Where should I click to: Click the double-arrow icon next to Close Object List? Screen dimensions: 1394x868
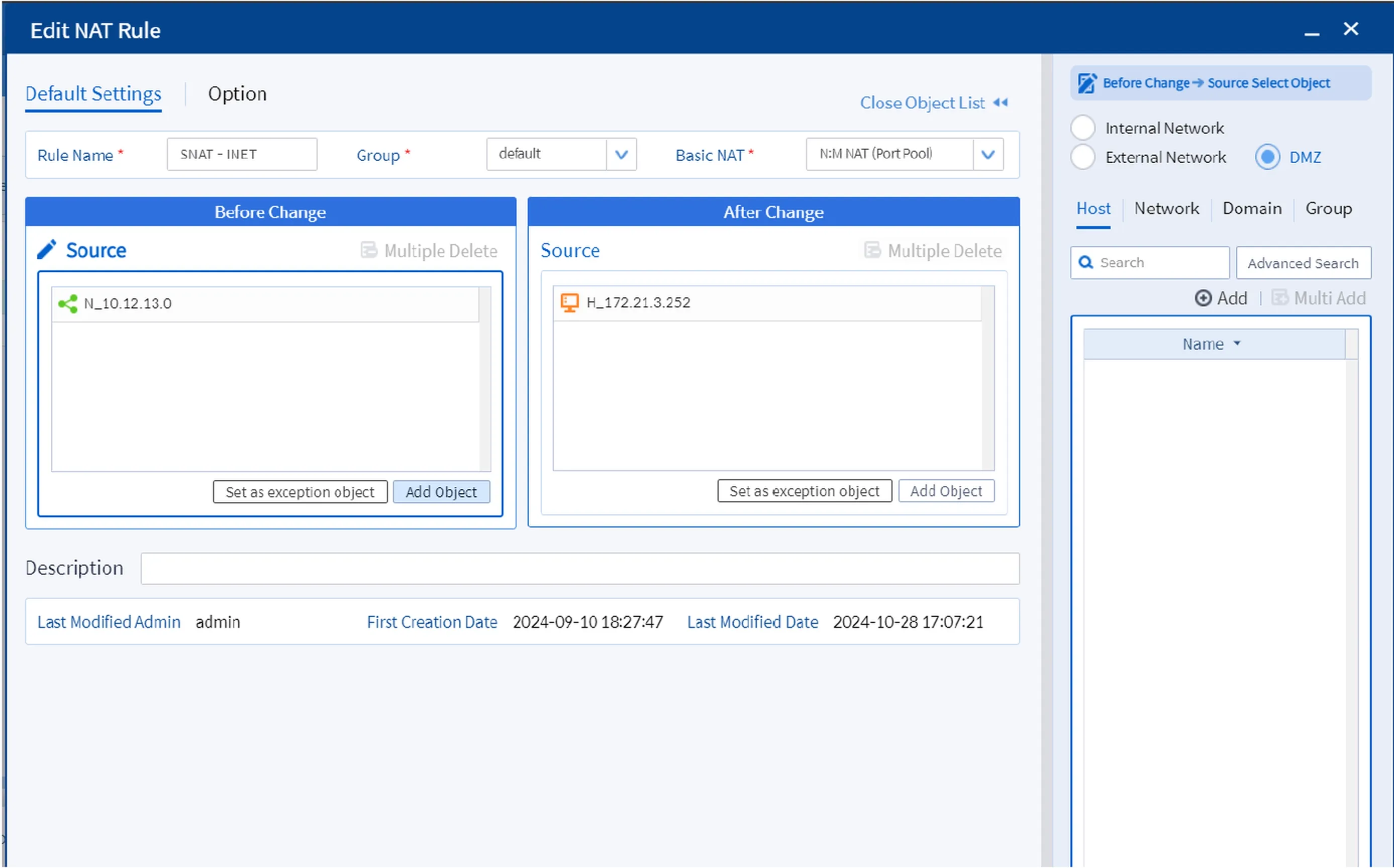[1001, 103]
